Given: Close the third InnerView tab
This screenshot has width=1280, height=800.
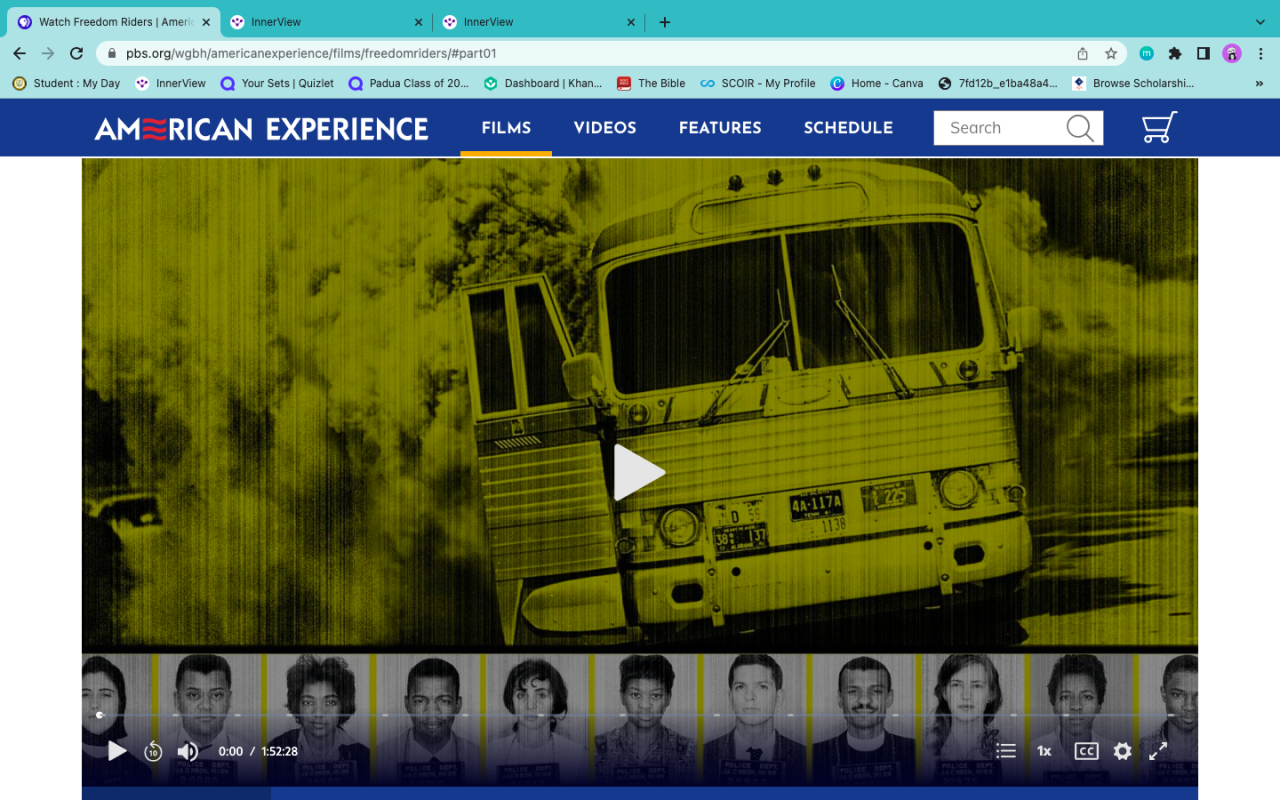Looking at the screenshot, I should 631,22.
